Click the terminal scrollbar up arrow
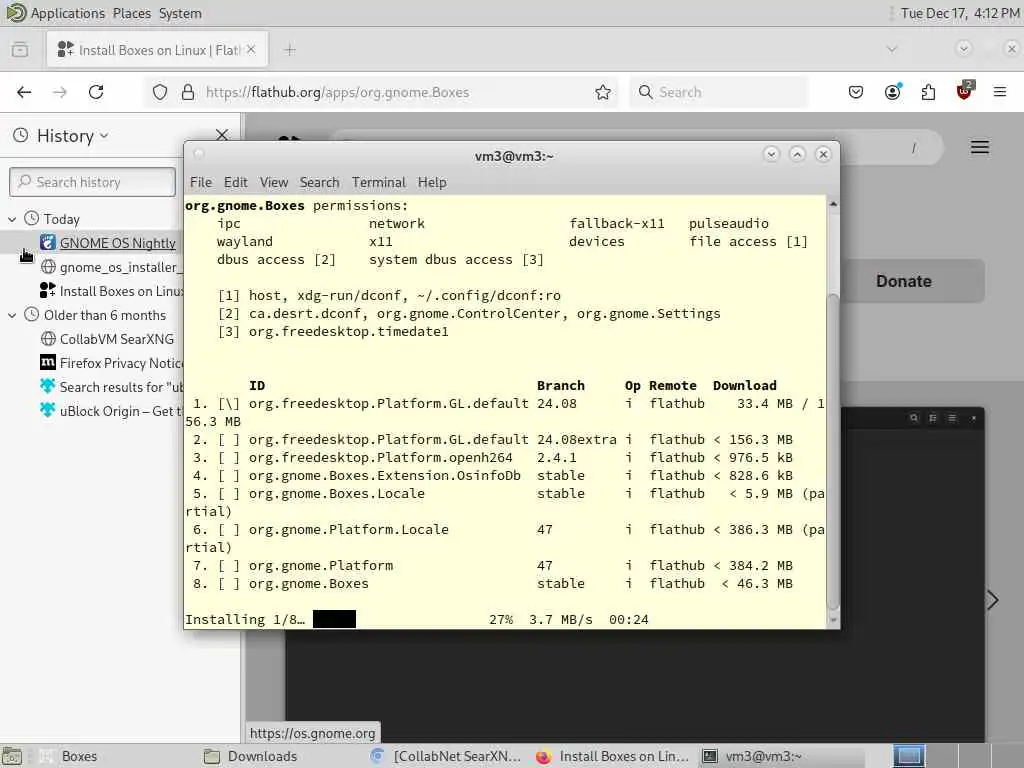Viewport: 1024px width, 768px height. coord(833,204)
